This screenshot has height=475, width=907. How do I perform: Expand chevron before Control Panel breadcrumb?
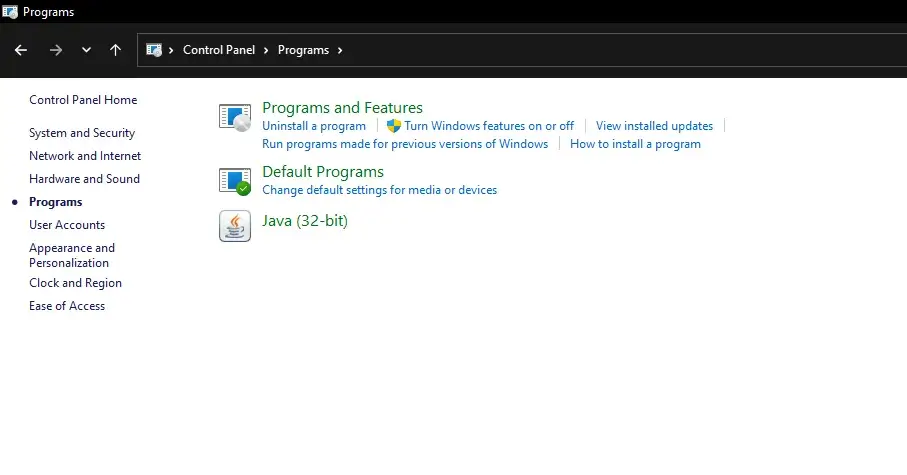(171, 50)
